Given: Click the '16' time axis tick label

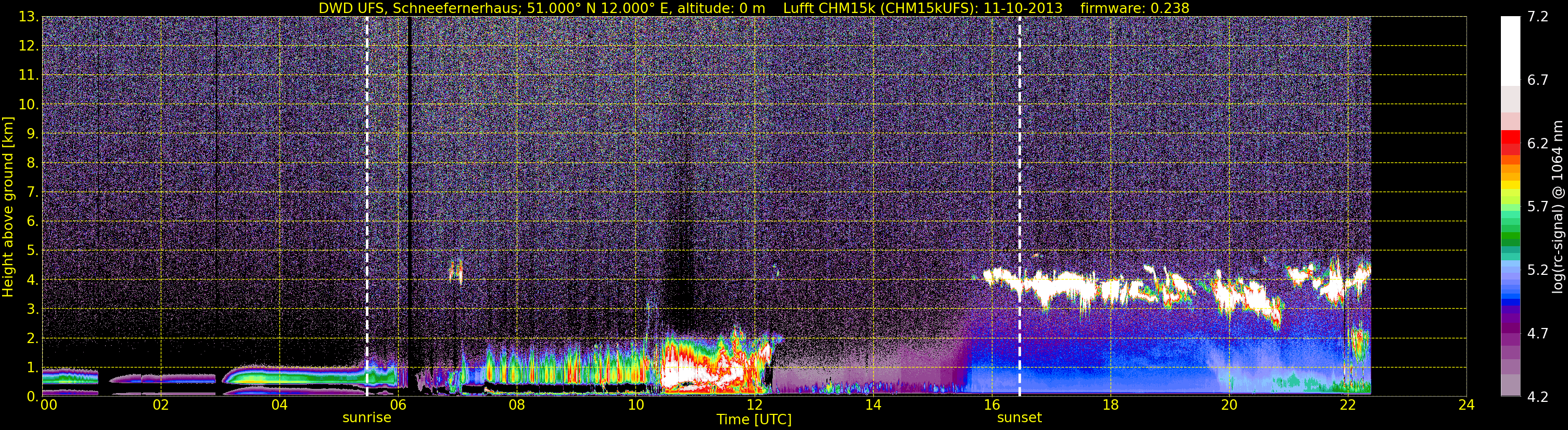Looking at the screenshot, I should coord(991,406).
